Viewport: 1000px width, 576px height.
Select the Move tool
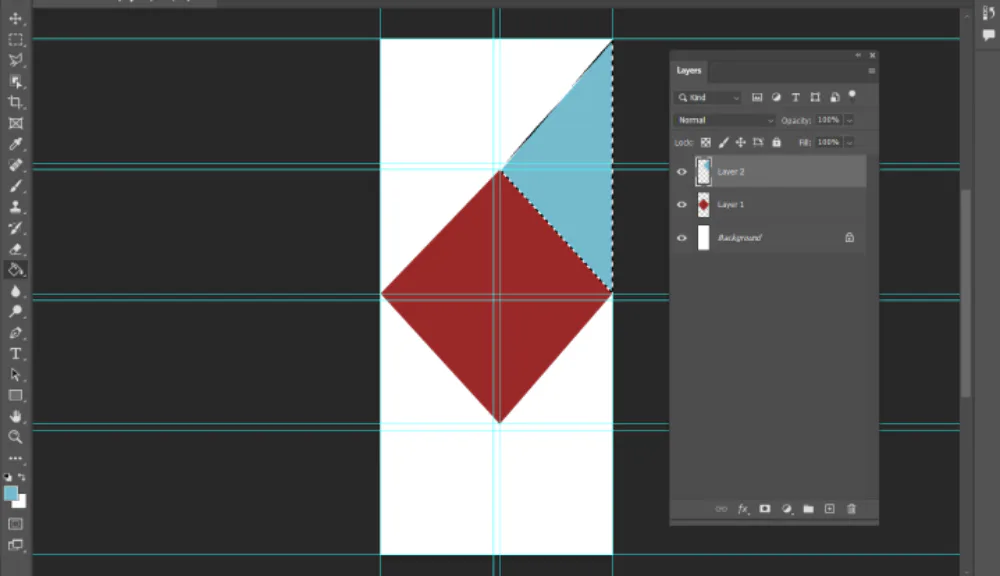click(x=16, y=19)
